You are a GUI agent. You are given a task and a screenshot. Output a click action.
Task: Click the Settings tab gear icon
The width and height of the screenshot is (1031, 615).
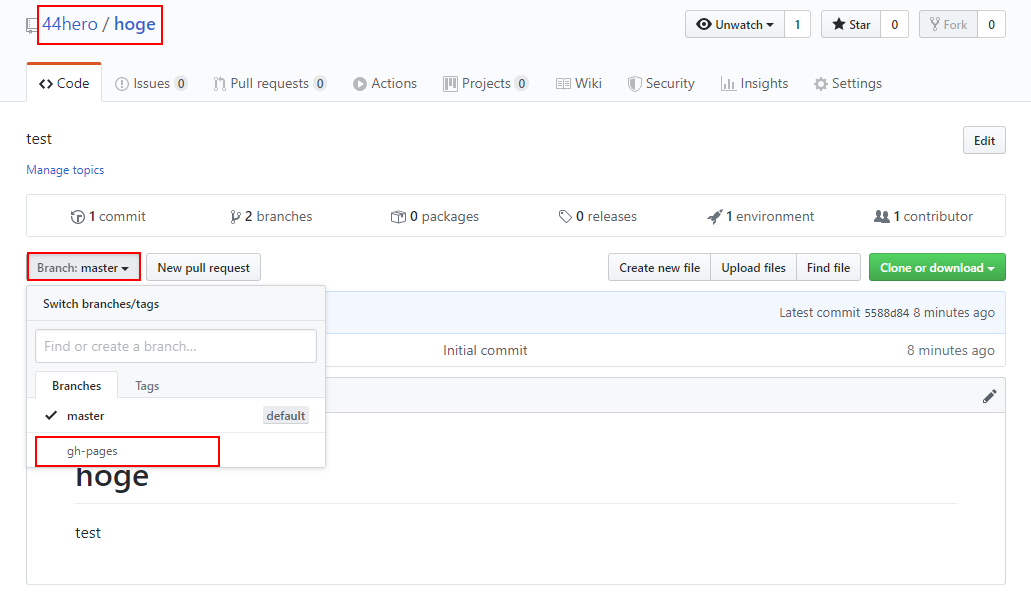click(x=821, y=84)
